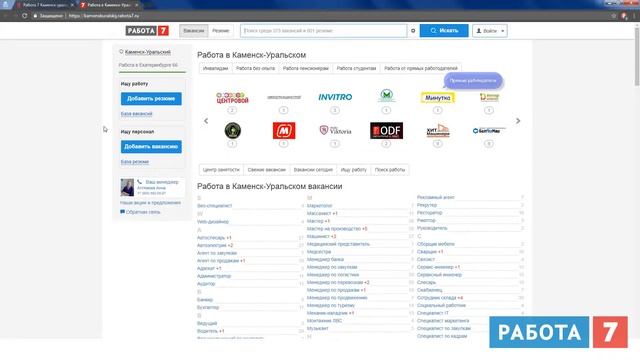Screen dimensions: 640x360
Task: Show previous employer logos with left arrow
Action: coord(206,121)
